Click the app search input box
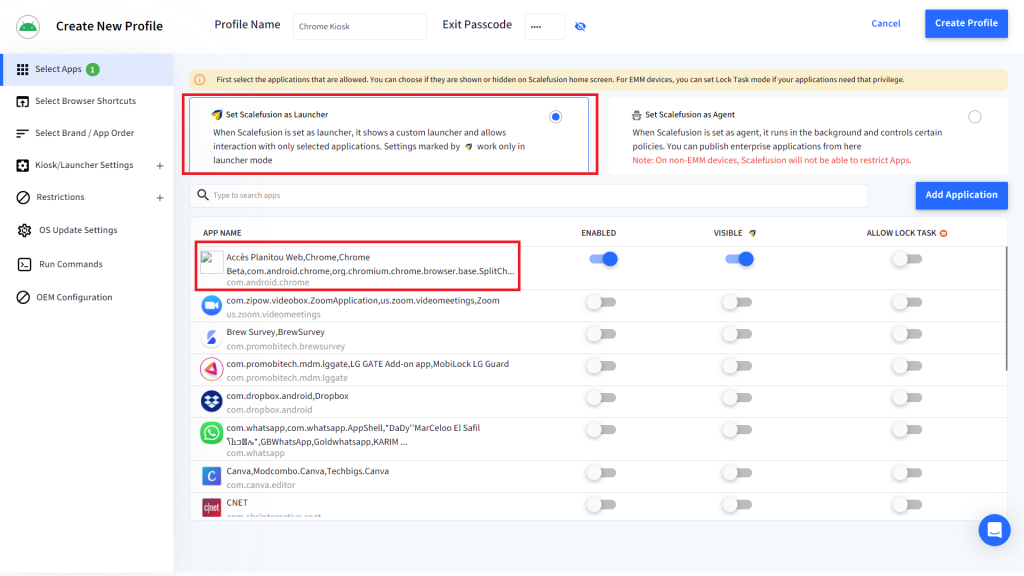 529,195
